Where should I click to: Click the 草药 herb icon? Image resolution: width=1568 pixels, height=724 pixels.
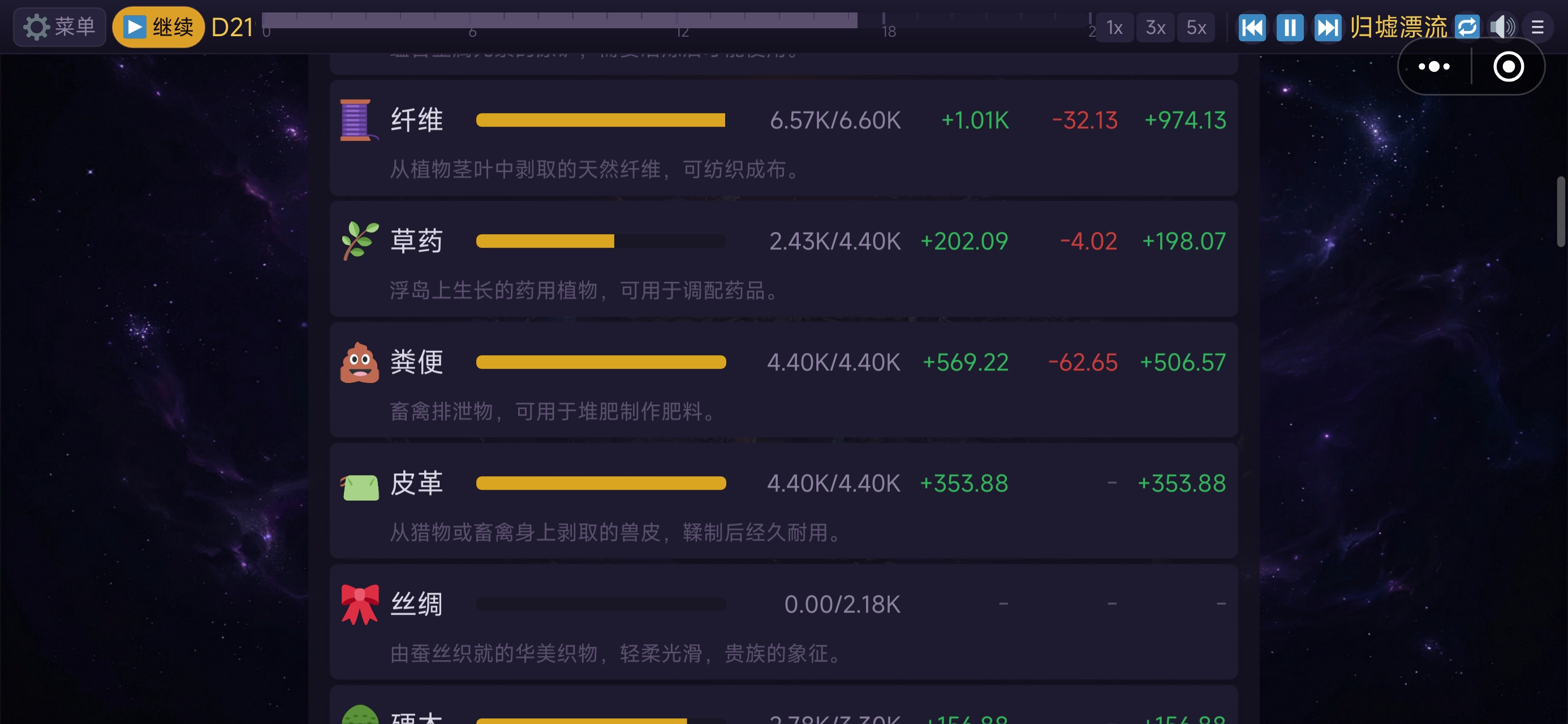[359, 241]
